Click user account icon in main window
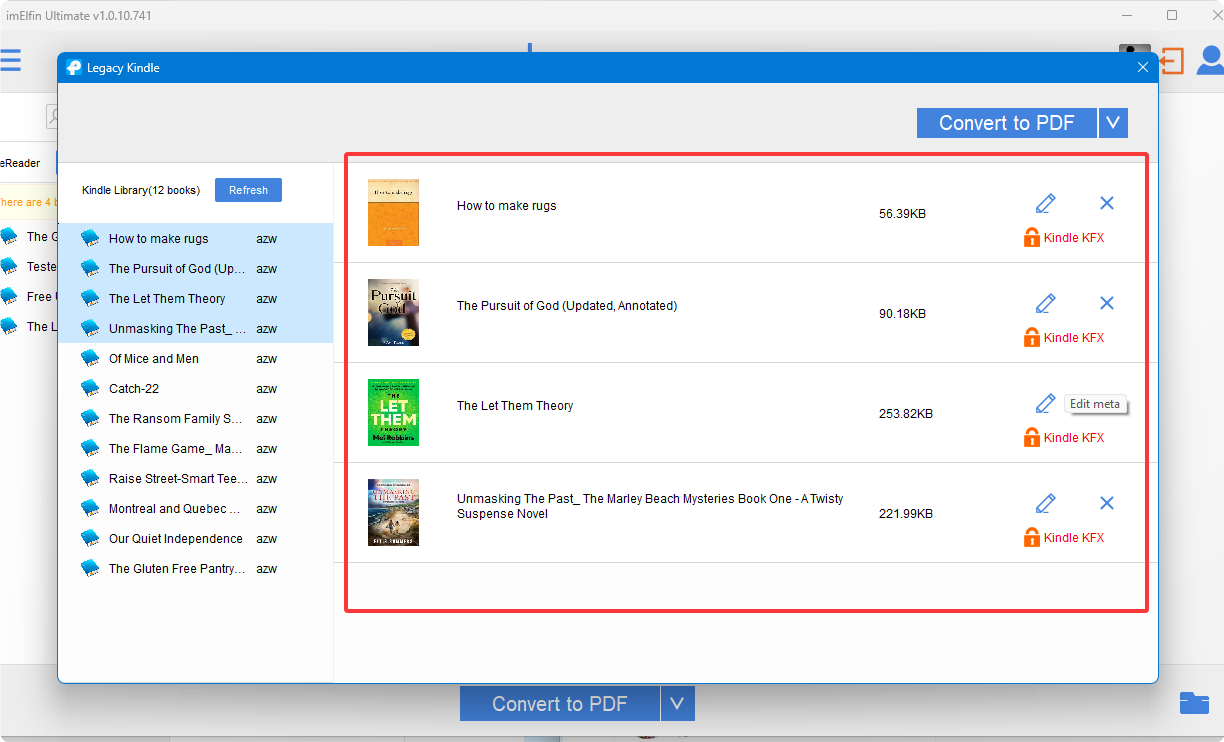1224x742 pixels. tap(1211, 60)
